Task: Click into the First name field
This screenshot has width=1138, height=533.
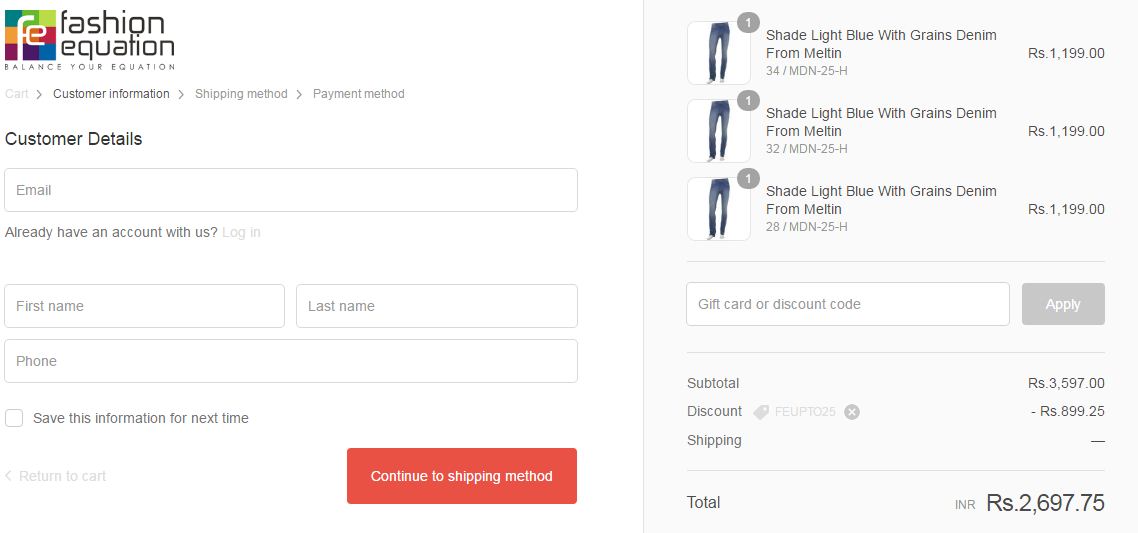Action: (x=145, y=306)
